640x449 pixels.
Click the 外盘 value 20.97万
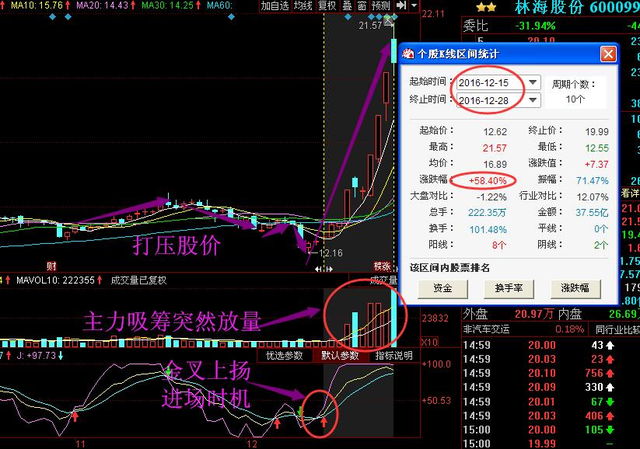coord(534,314)
